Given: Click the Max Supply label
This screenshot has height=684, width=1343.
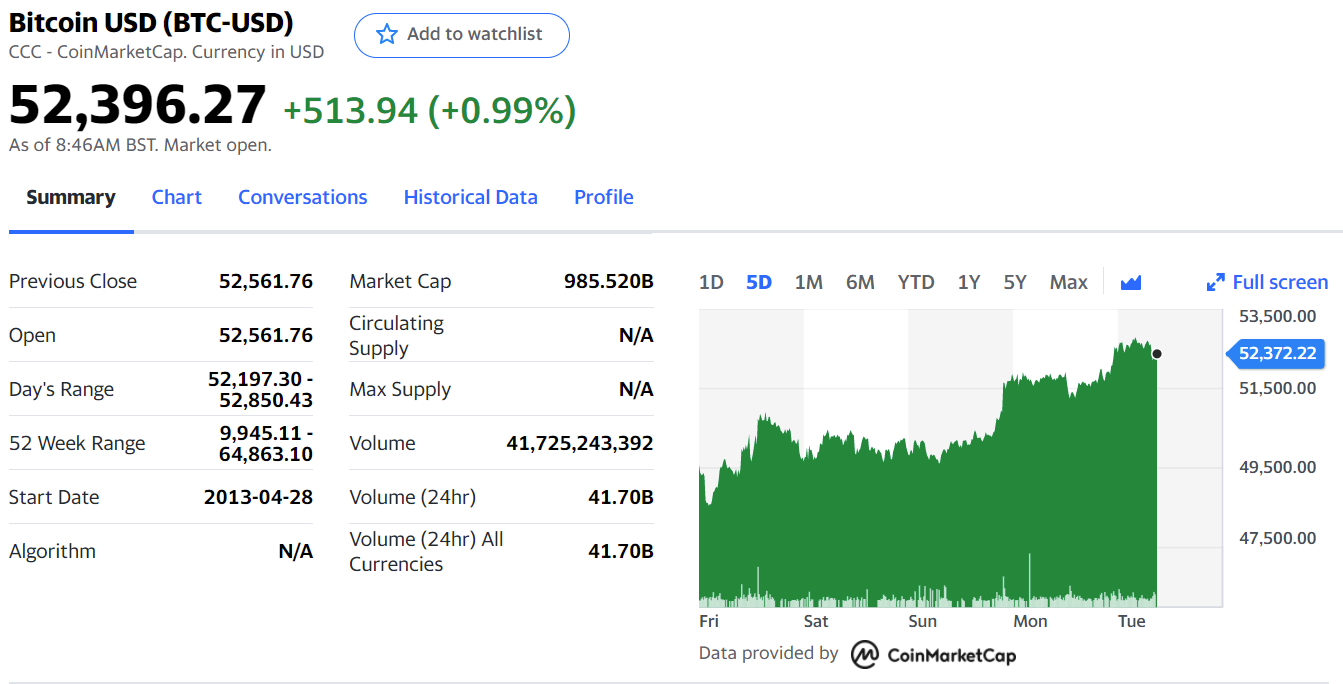Looking at the screenshot, I should pos(400,389).
